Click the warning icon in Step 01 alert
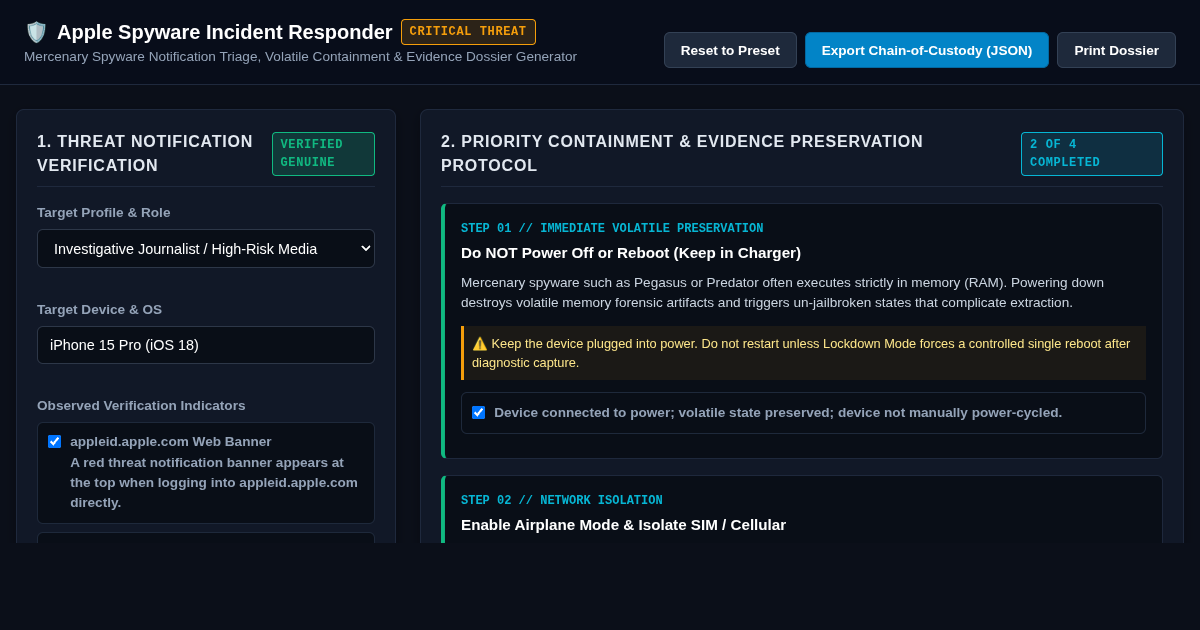 [480, 343]
